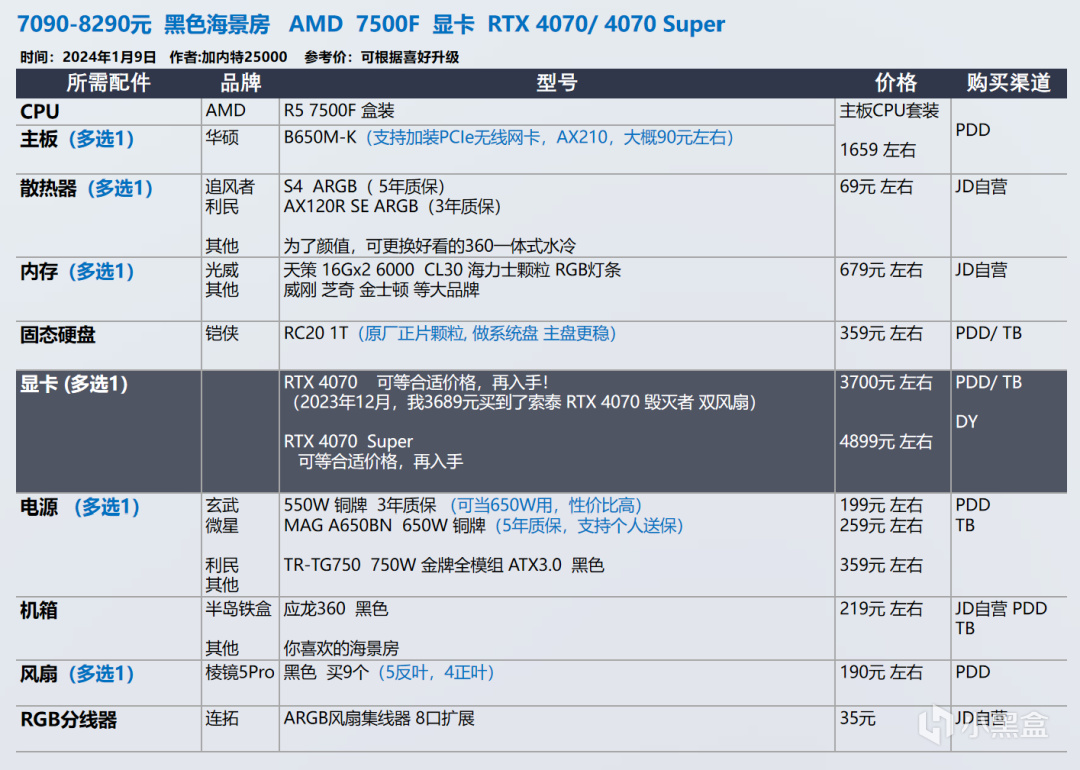Image resolution: width=1080 pixels, height=770 pixels.
Task: Click the '190元 左右' price
Action: click(881, 672)
